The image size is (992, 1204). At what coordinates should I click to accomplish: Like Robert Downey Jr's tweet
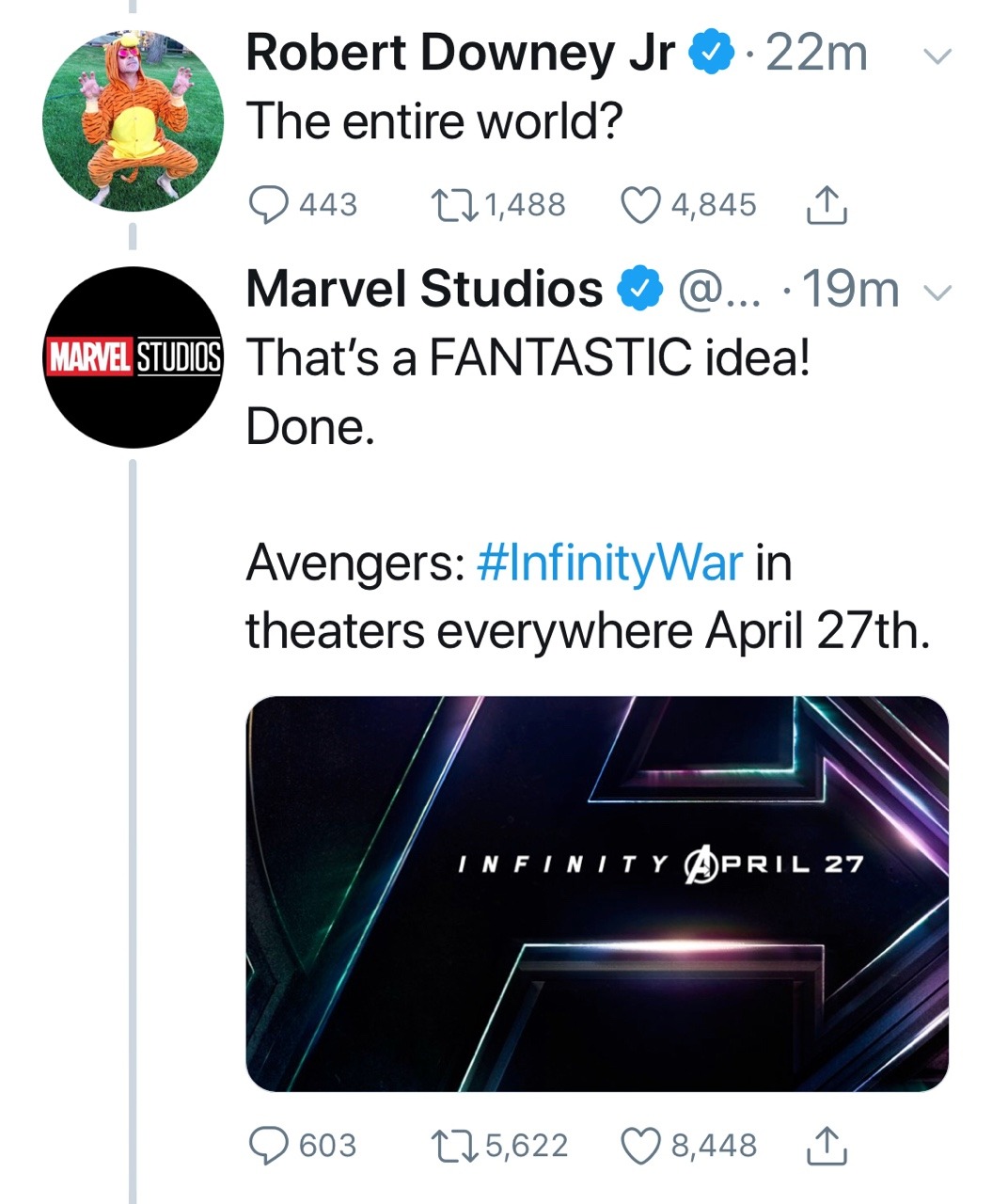click(641, 204)
